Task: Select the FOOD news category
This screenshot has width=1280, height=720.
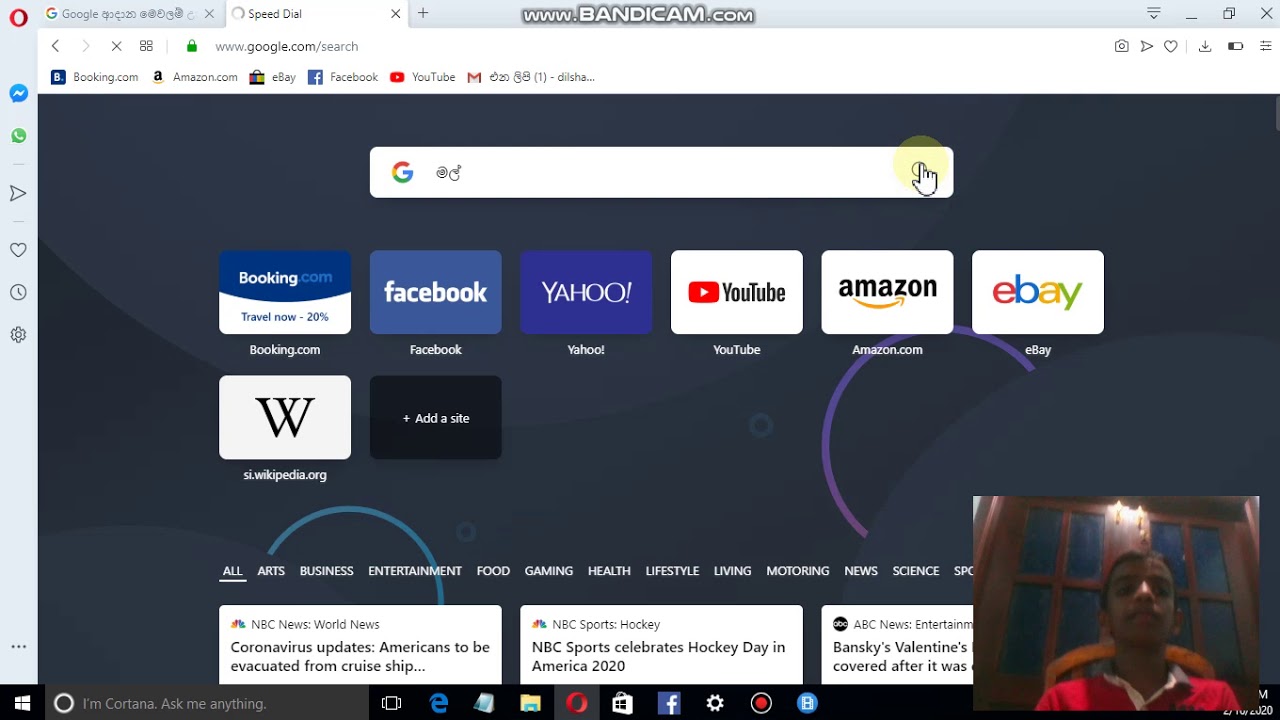Action: [x=493, y=571]
